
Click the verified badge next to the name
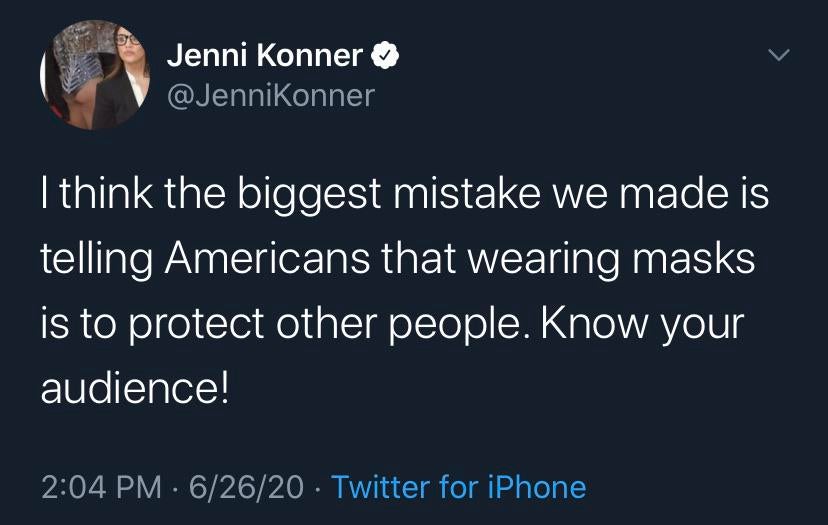click(386, 56)
